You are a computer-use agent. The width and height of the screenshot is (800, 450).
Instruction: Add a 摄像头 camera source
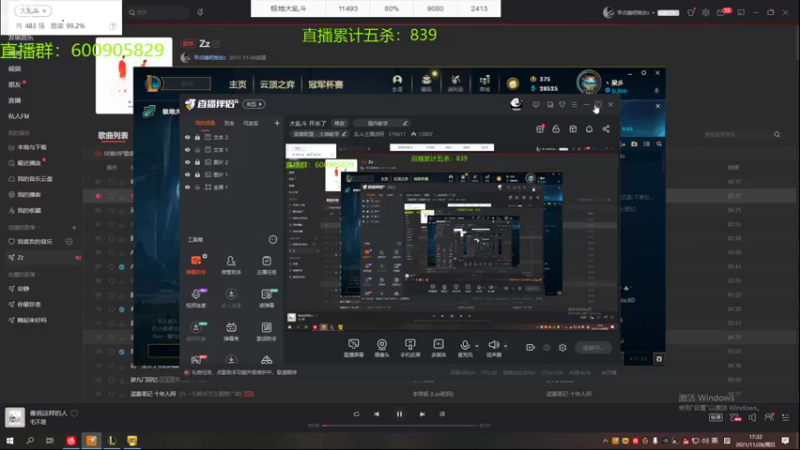click(382, 348)
